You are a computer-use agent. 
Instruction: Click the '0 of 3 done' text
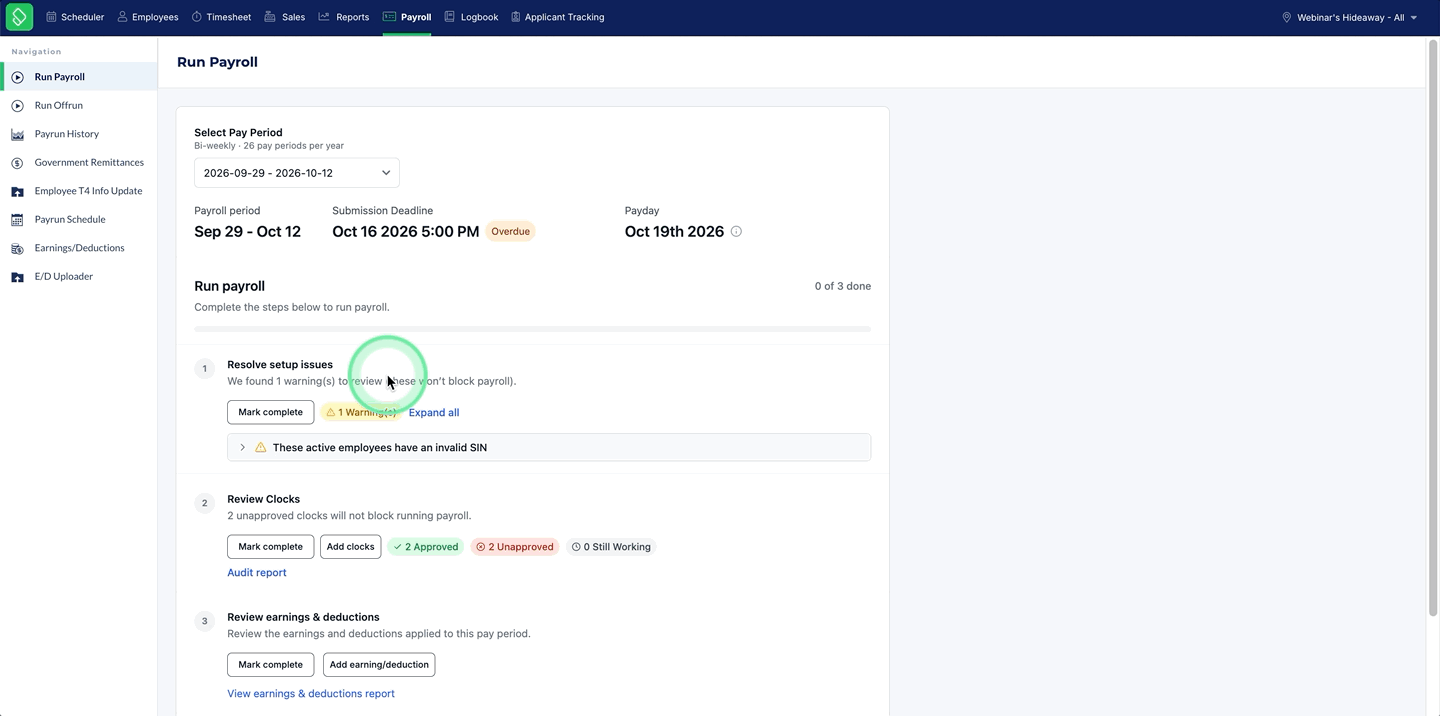tap(842, 286)
